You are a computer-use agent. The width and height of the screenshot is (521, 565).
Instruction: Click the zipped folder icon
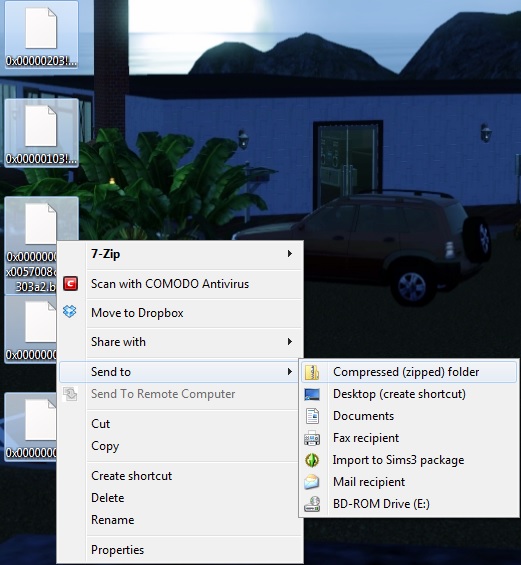click(312, 372)
